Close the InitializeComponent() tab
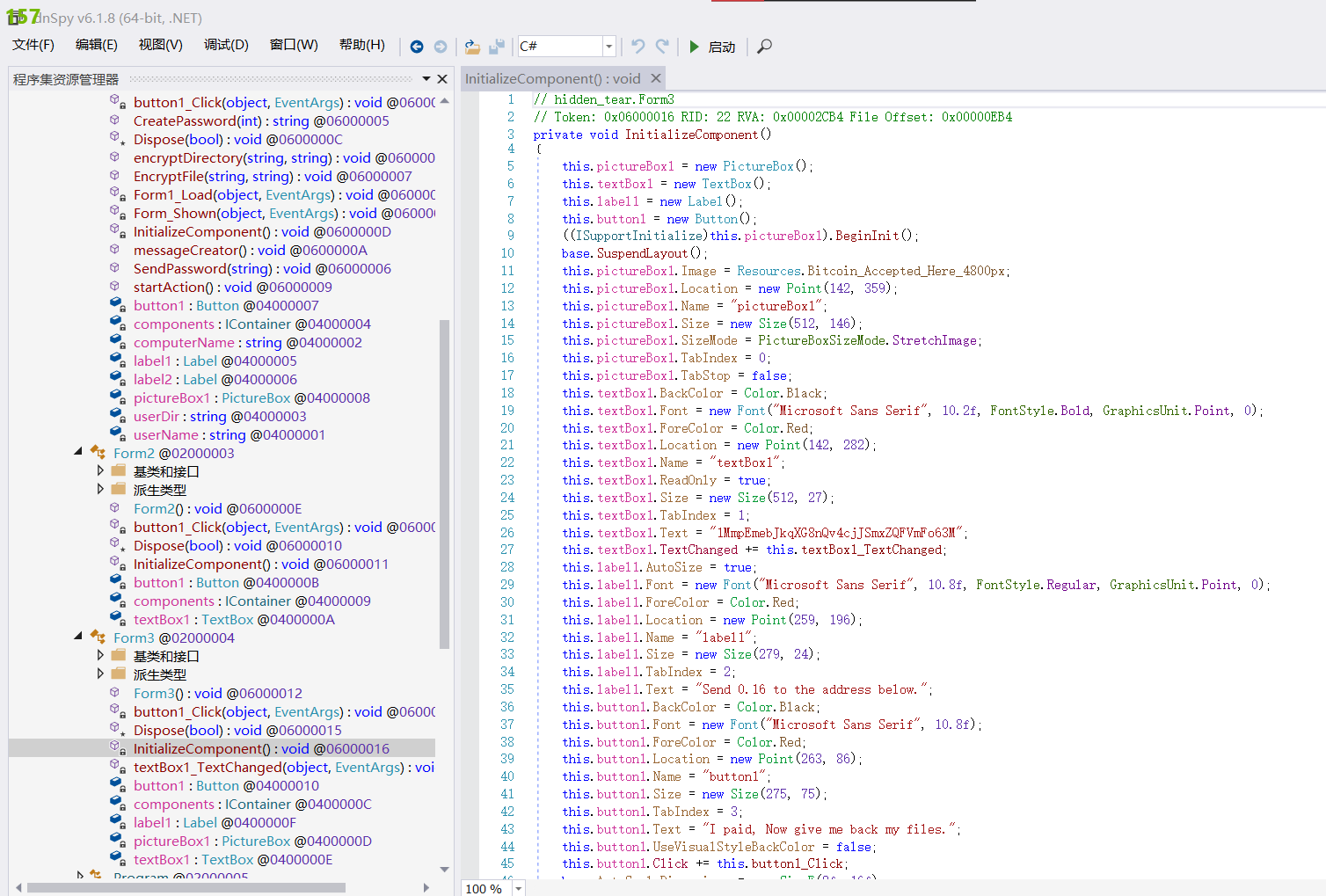Image resolution: width=1326 pixels, height=896 pixels. 656,78
